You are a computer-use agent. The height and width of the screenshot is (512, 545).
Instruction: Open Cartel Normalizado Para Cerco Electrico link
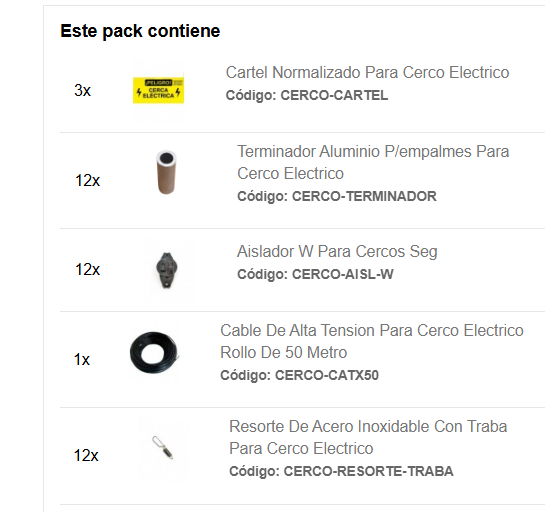tap(367, 73)
